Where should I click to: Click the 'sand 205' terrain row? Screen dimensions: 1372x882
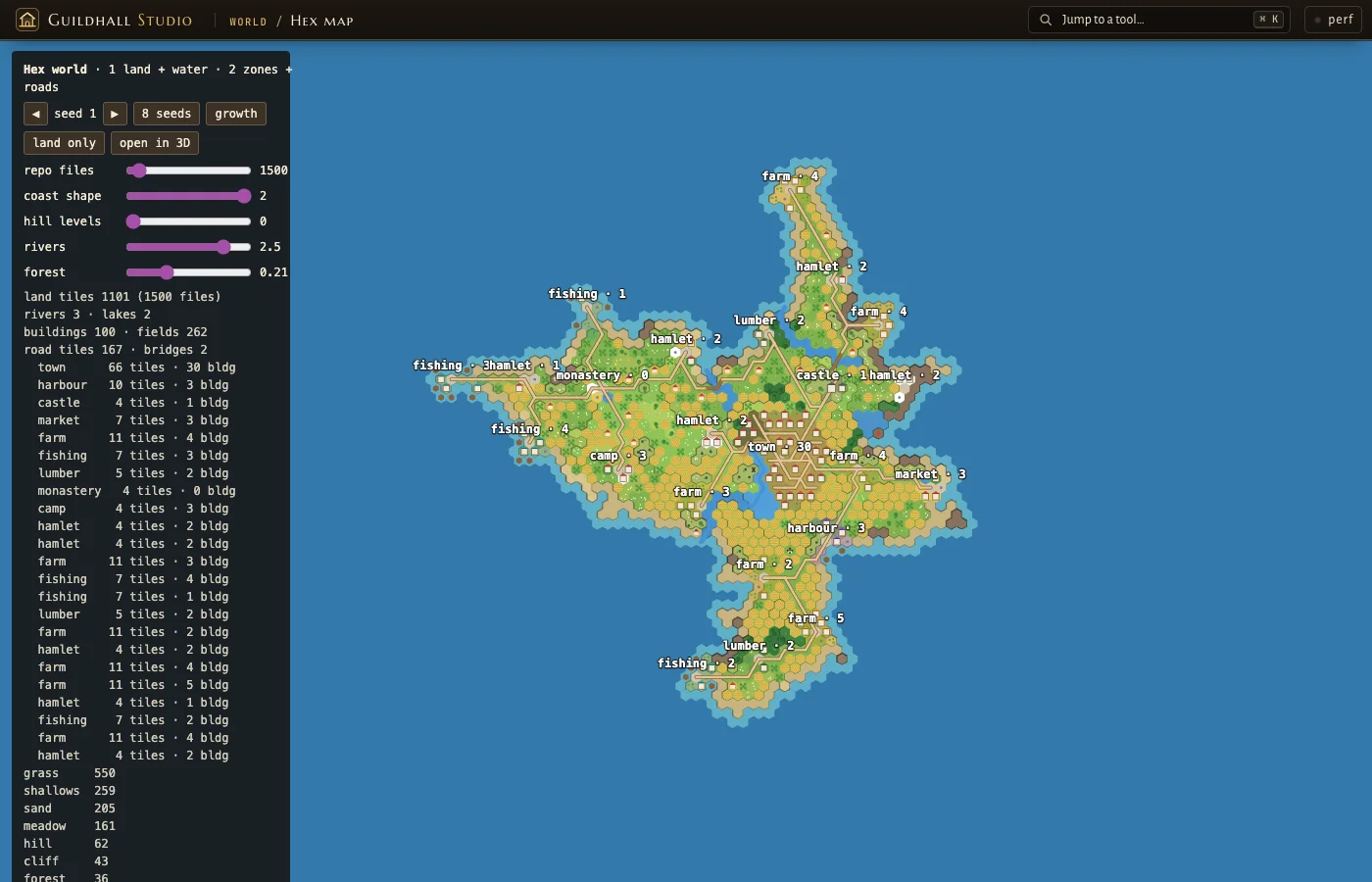70,808
